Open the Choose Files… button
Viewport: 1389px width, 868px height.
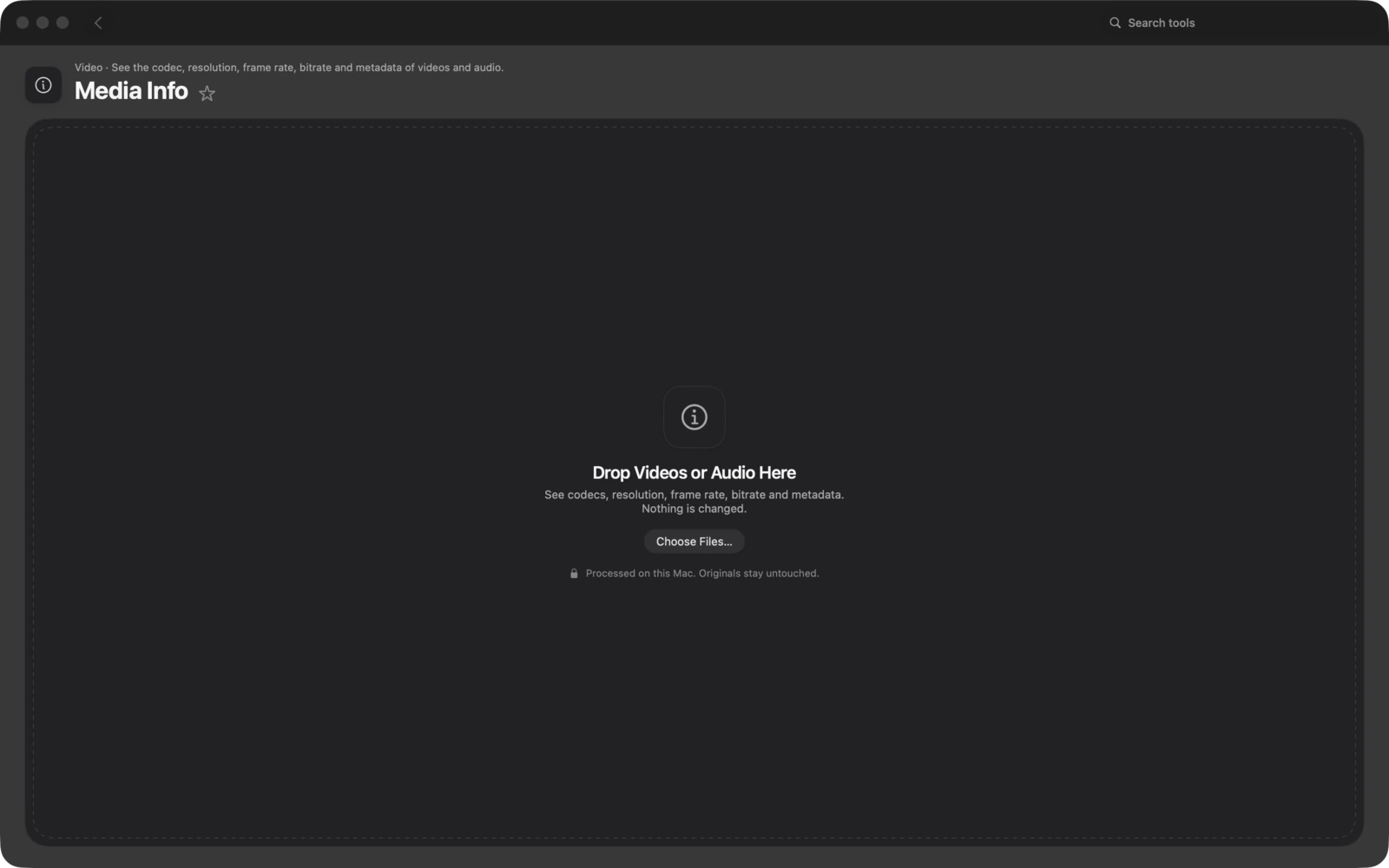[x=694, y=541]
